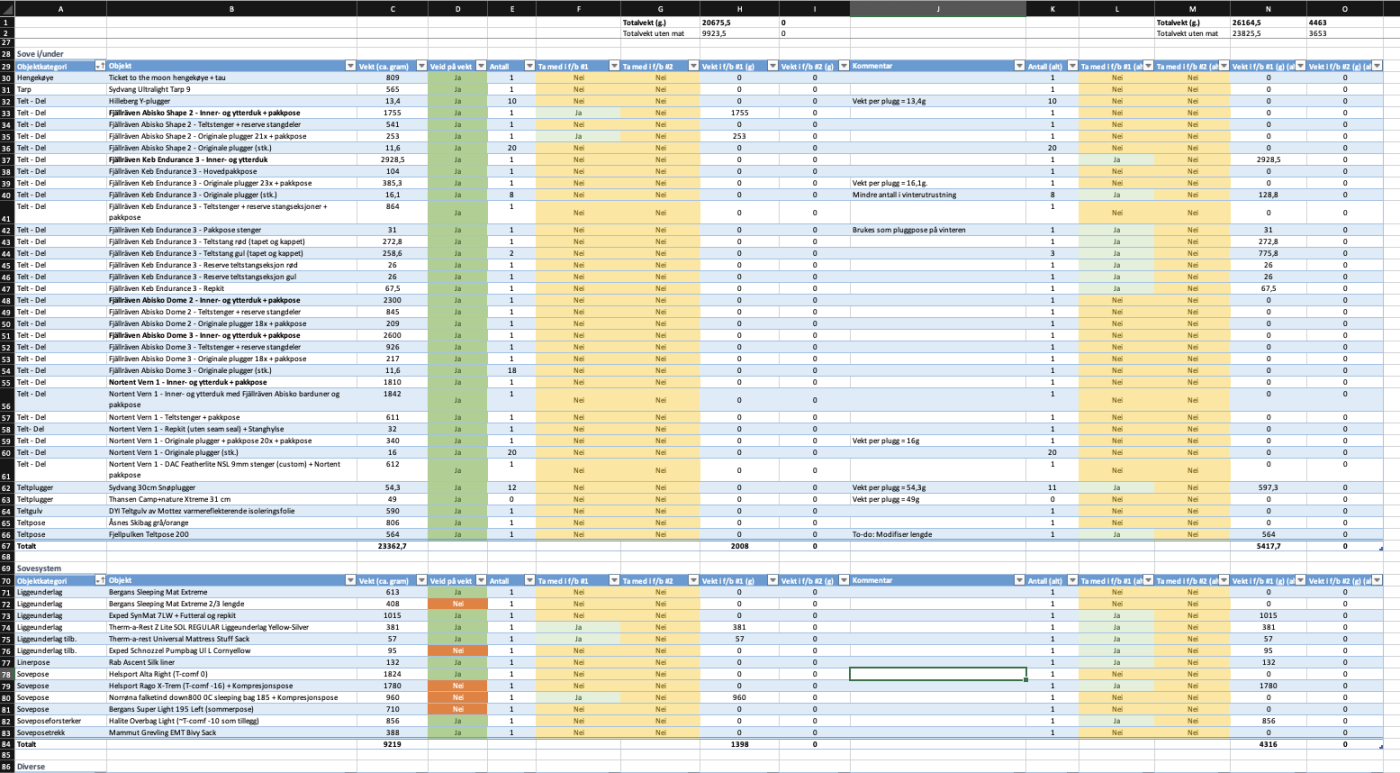Screen dimensions: 1400x773
Task: Click the 23362,7 total weight cell
Action: tap(392, 546)
